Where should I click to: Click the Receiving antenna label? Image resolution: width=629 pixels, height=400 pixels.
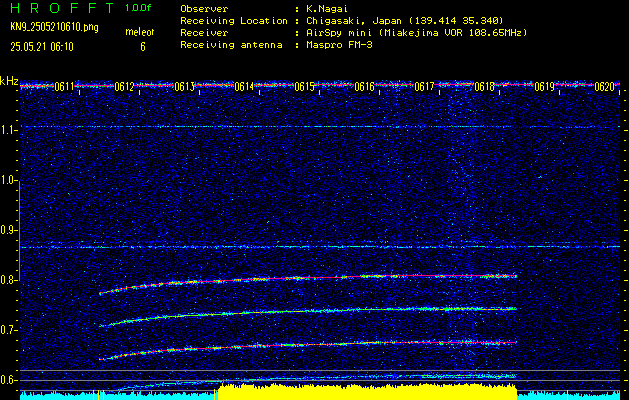point(231,45)
